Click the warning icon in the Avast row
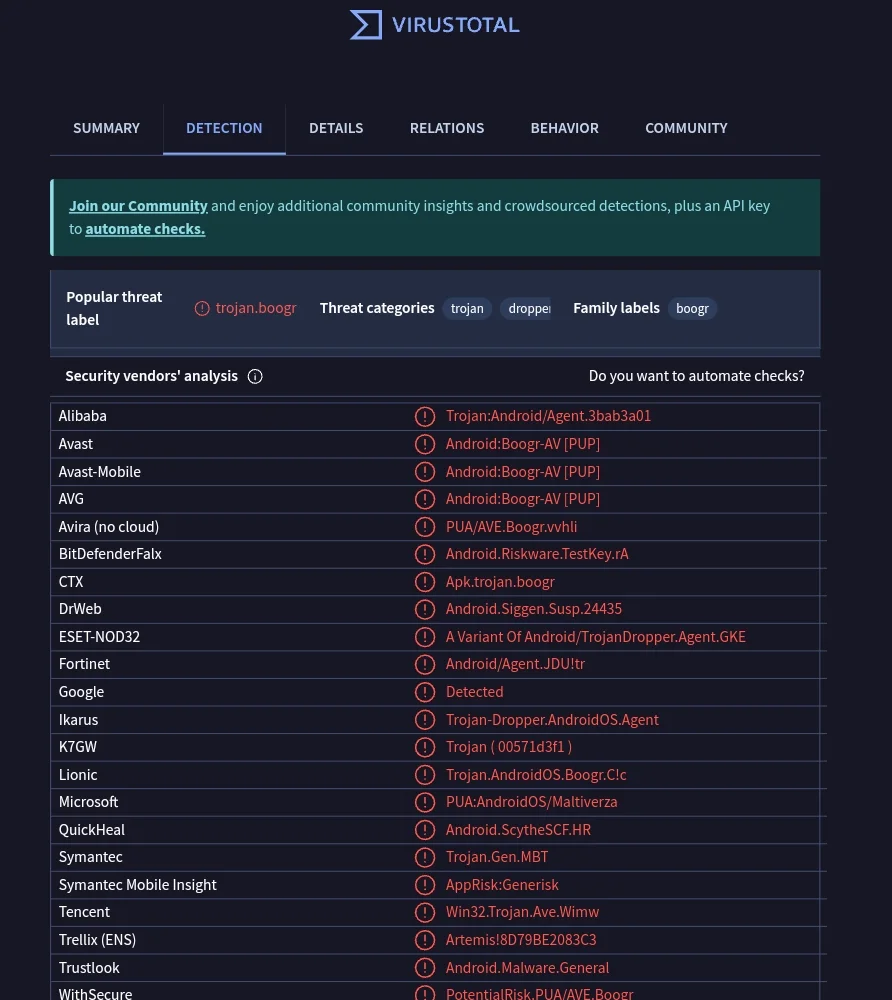 pos(425,444)
